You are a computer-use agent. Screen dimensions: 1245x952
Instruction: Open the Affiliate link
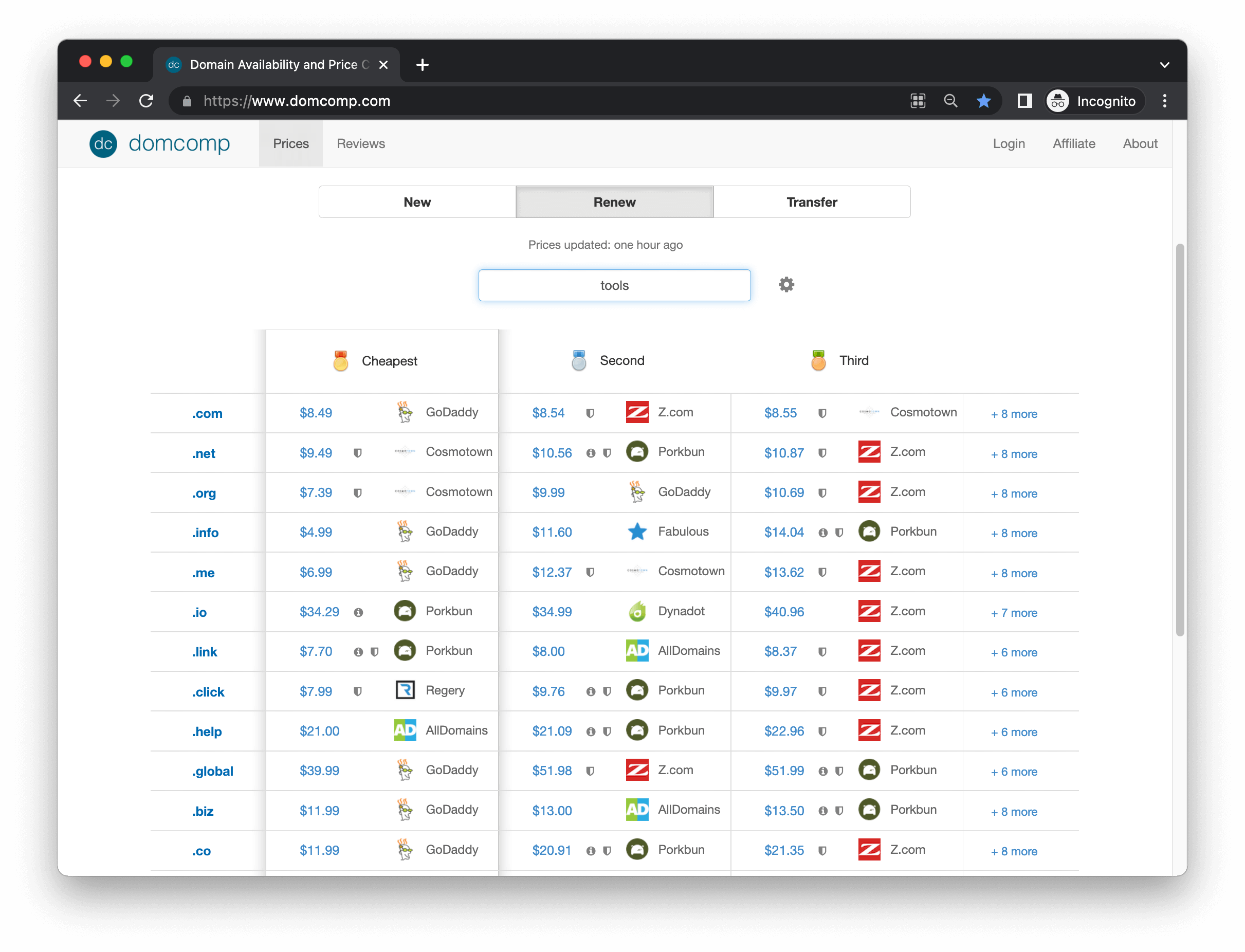[1073, 144]
